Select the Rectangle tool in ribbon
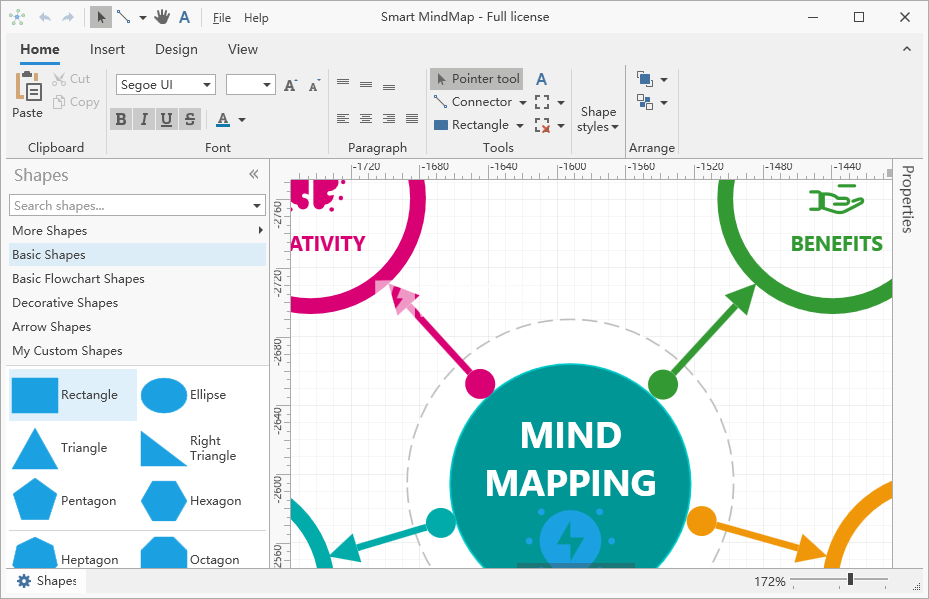The width and height of the screenshot is (929, 599). (471, 125)
